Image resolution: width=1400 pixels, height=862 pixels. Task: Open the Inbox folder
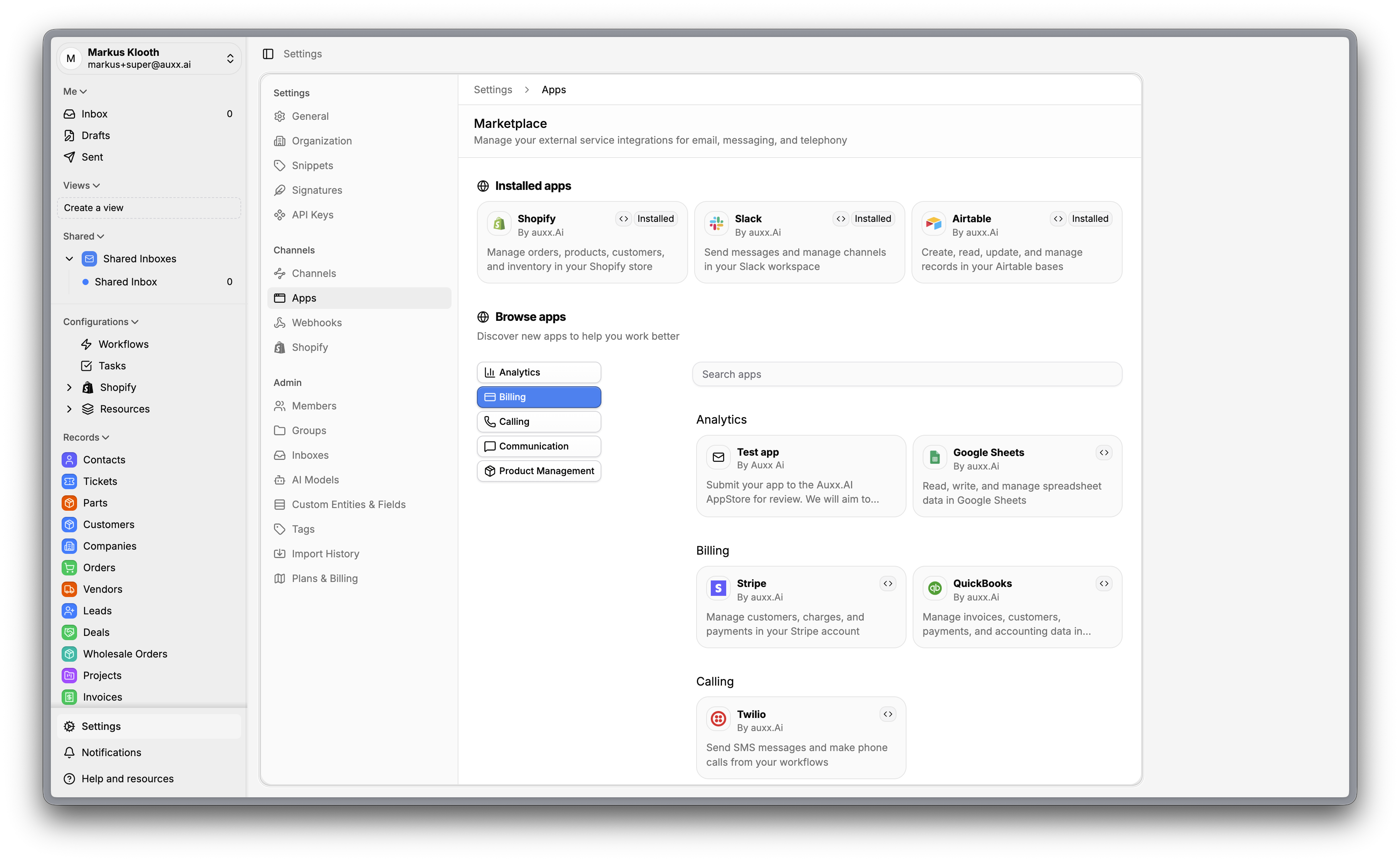pos(149,114)
